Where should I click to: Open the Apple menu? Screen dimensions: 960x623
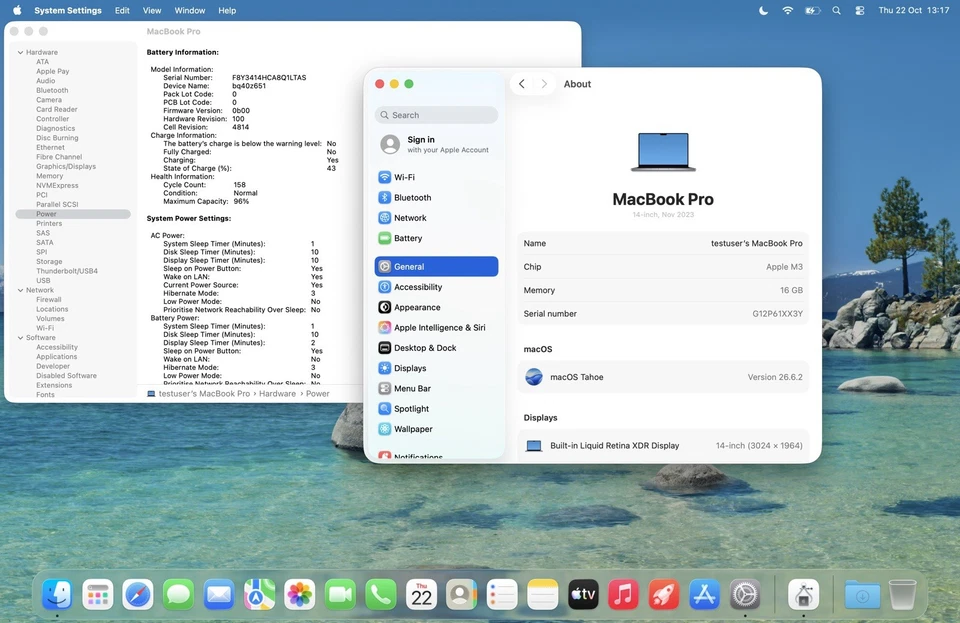coord(17,10)
